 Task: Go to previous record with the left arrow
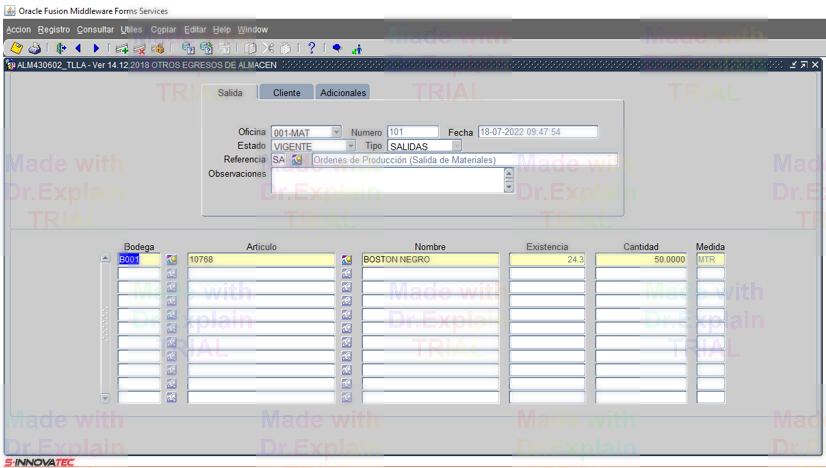(x=78, y=48)
